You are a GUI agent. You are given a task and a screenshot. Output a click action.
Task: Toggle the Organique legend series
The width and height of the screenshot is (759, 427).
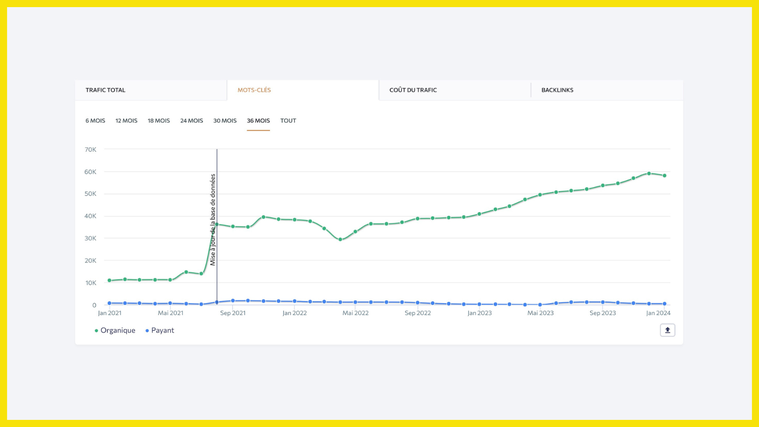click(115, 330)
